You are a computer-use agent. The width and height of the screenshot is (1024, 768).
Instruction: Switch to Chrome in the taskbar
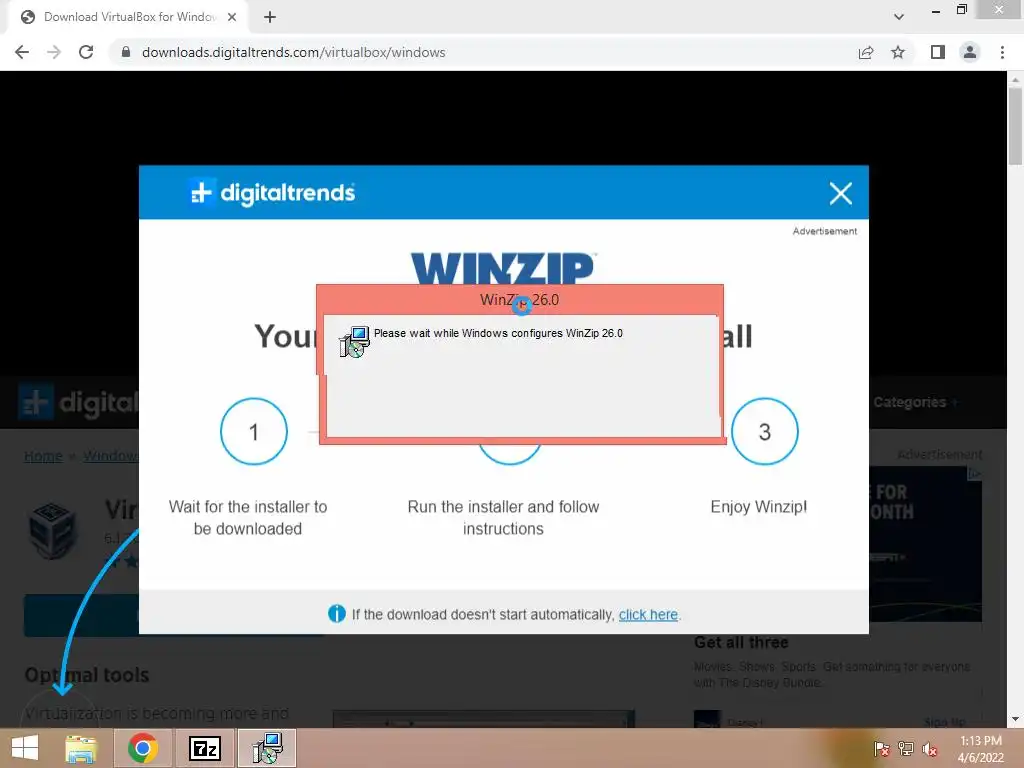tap(142, 748)
